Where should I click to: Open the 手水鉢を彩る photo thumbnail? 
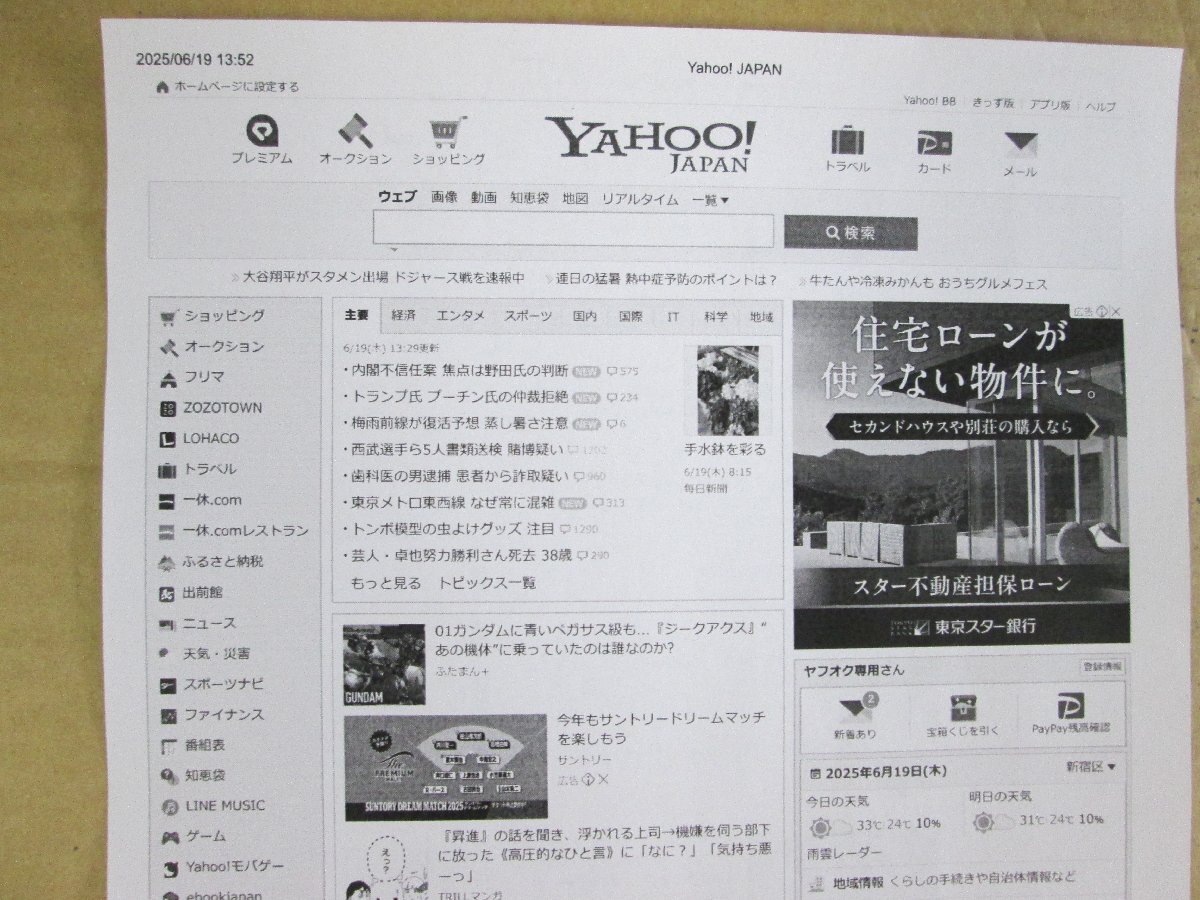[727, 390]
